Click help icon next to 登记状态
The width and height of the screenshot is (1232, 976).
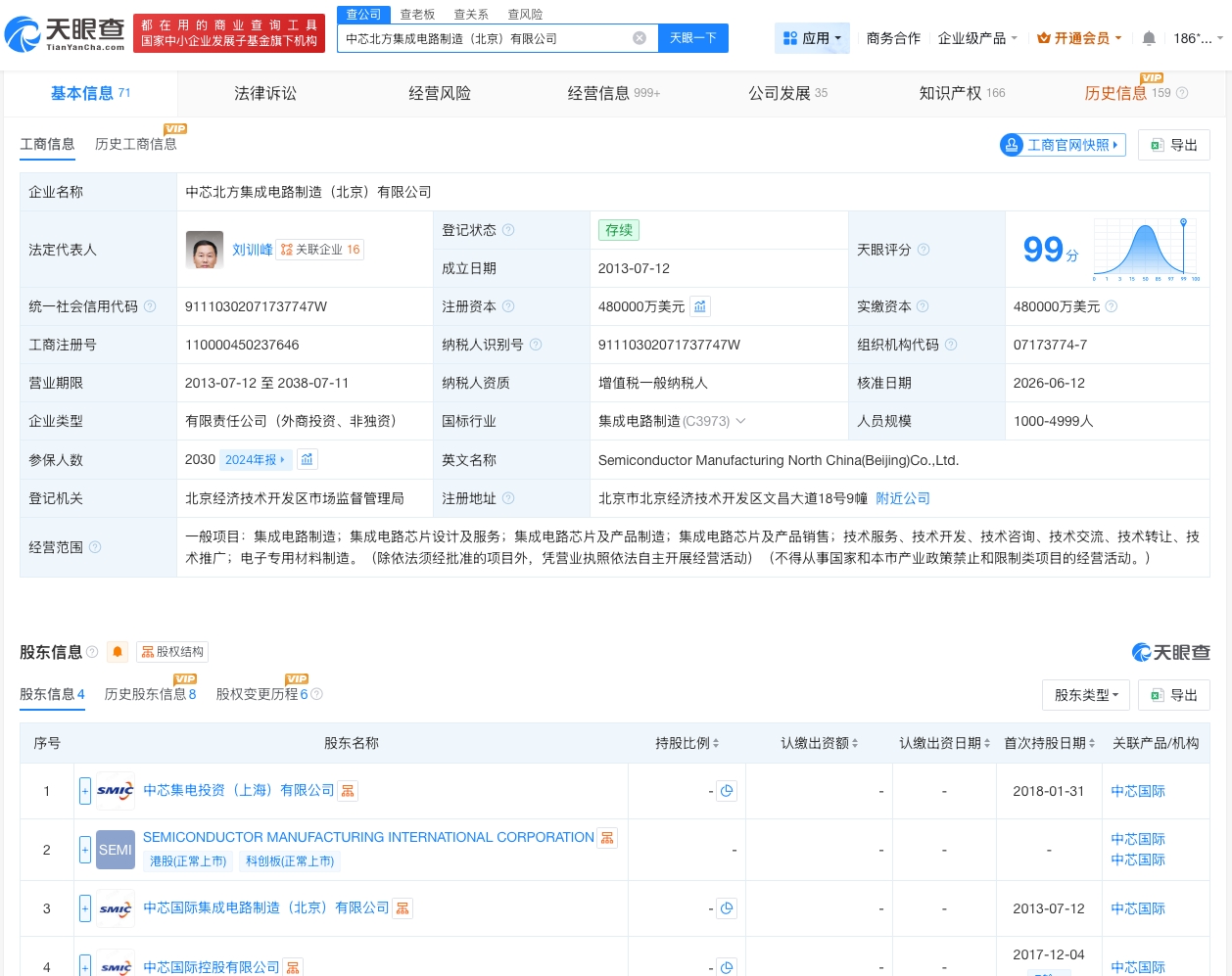coord(508,230)
